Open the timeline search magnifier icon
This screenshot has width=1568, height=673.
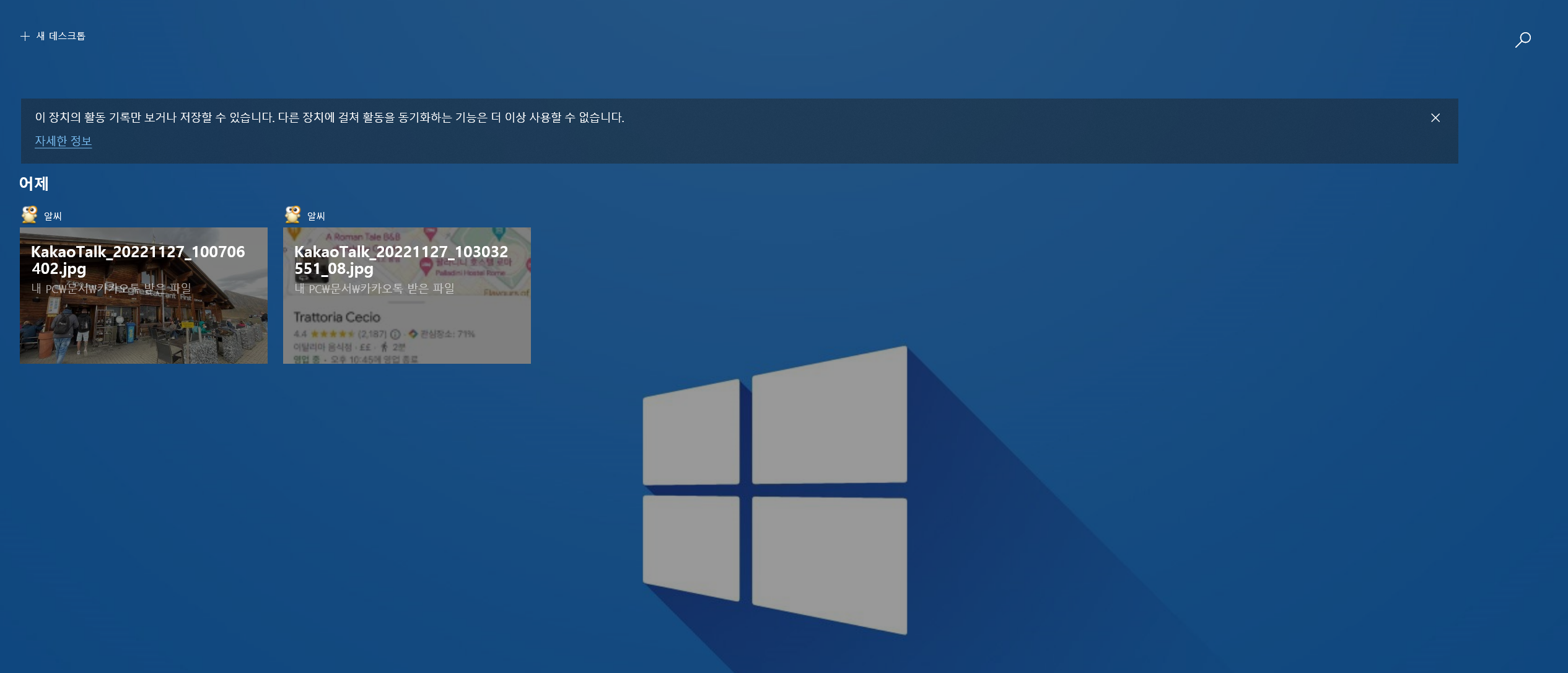point(1523,40)
